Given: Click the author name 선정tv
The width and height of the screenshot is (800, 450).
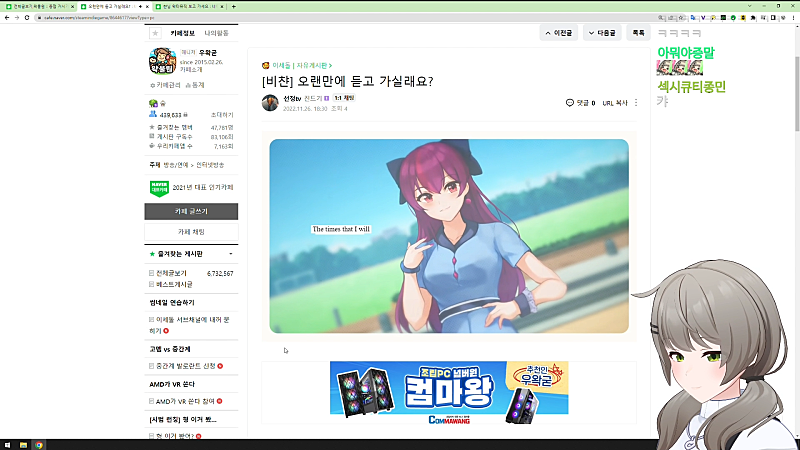Looking at the screenshot, I should coord(292,98).
